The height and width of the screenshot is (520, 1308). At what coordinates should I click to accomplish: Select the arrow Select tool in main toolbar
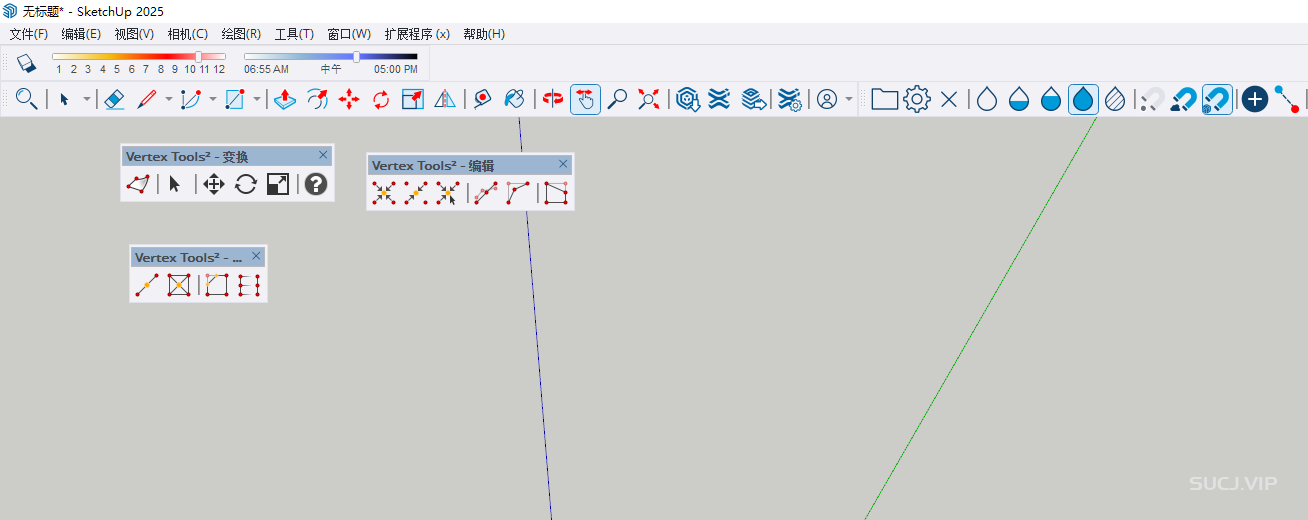point(64,99)
